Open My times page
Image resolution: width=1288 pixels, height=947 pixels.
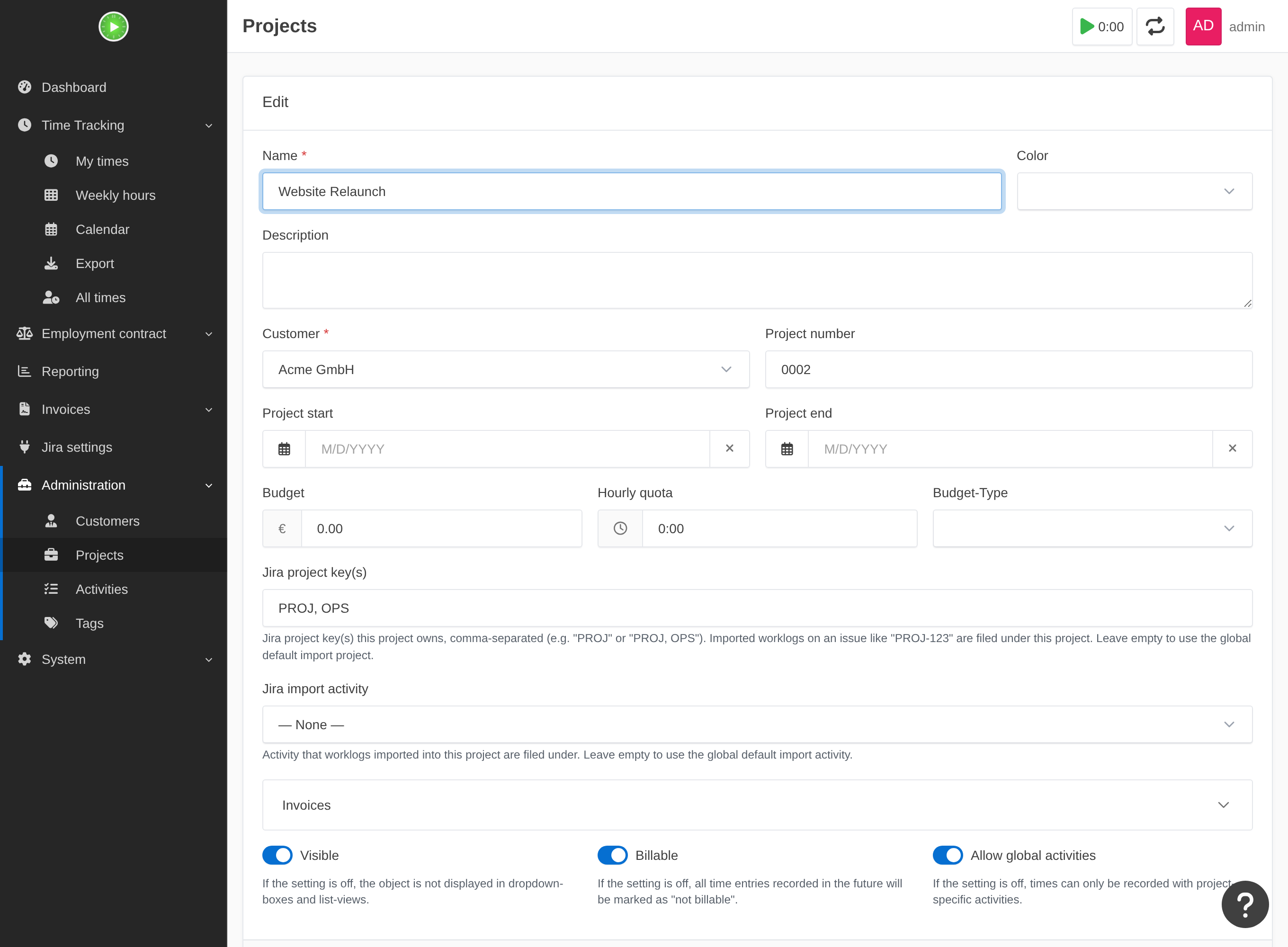(x=114, y=161)
